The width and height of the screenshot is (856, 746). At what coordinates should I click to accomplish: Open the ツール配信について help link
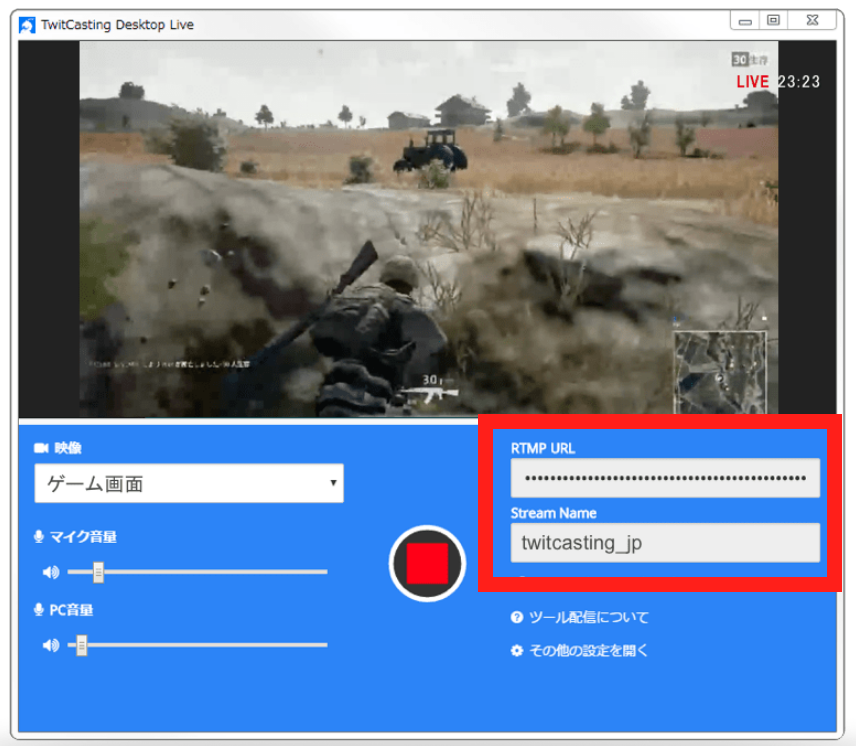589,617
